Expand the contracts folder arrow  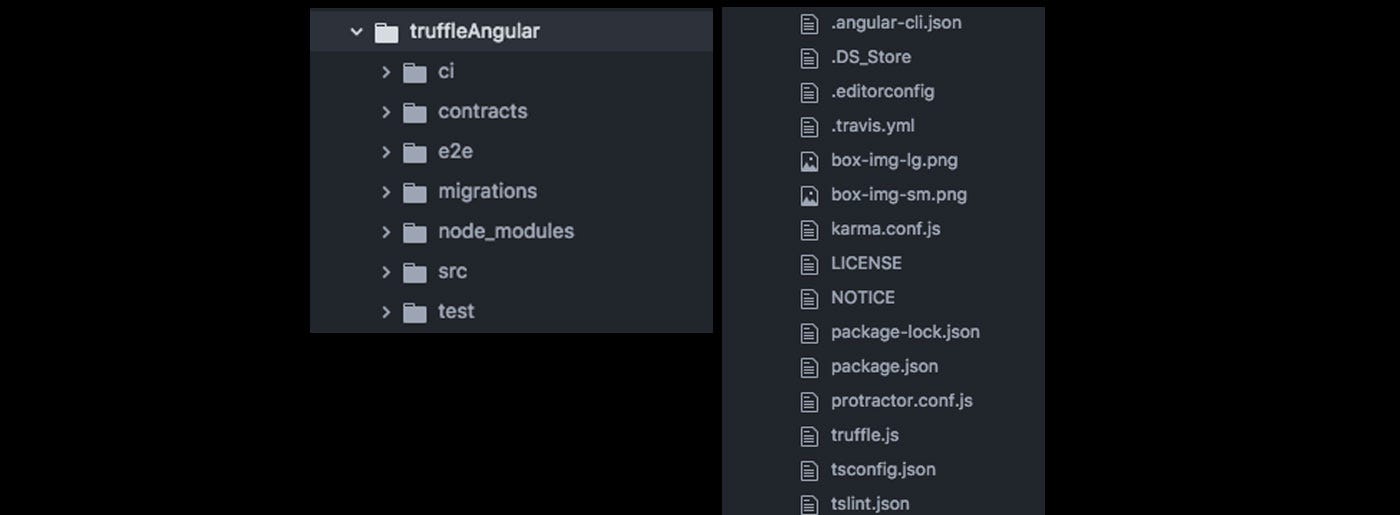coord(386,112)
